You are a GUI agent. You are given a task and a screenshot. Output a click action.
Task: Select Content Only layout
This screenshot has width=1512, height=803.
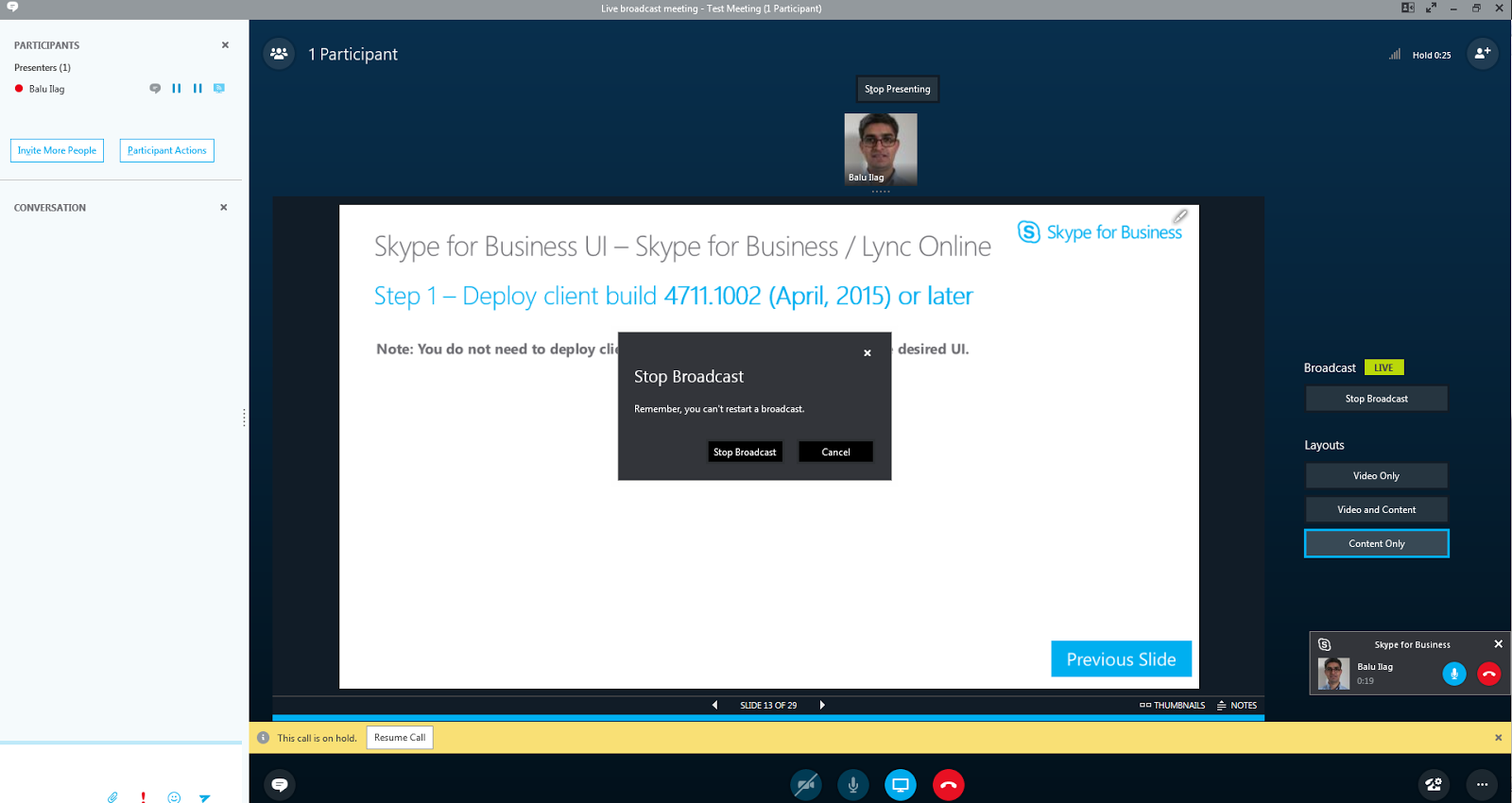[x=1377, y=543]
